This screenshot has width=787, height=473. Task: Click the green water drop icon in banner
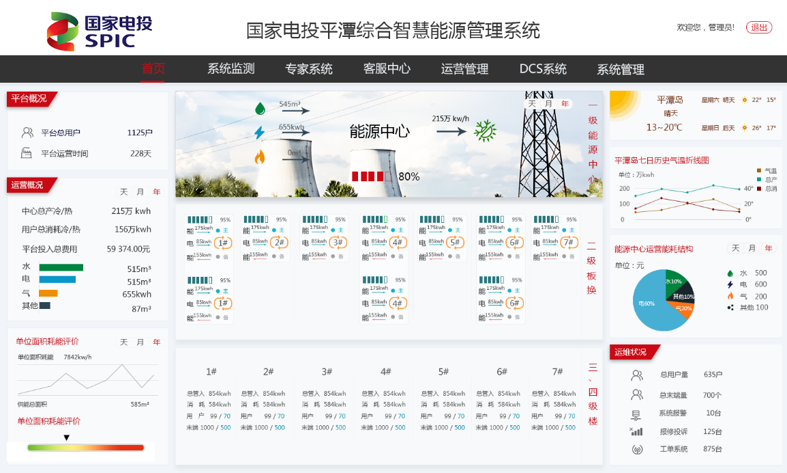point(260,107)
